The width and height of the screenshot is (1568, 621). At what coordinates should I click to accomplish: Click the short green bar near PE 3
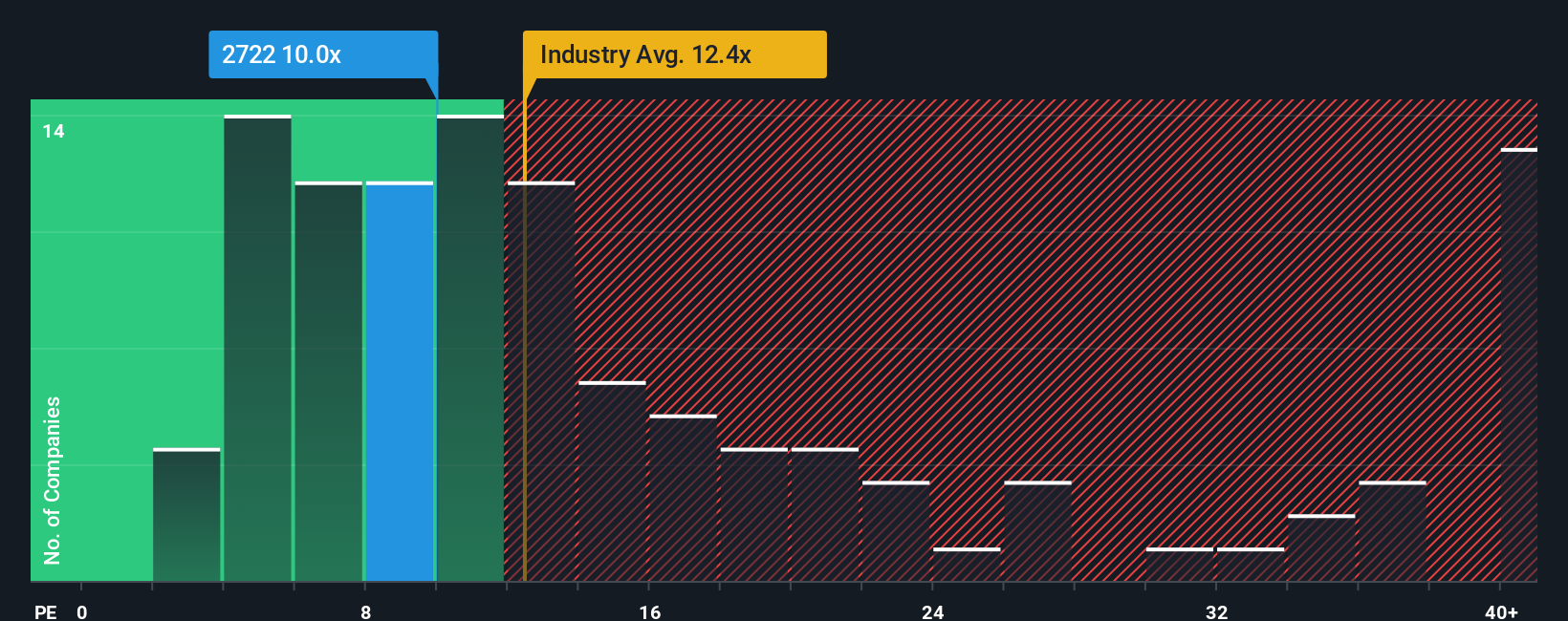[186, 515]
